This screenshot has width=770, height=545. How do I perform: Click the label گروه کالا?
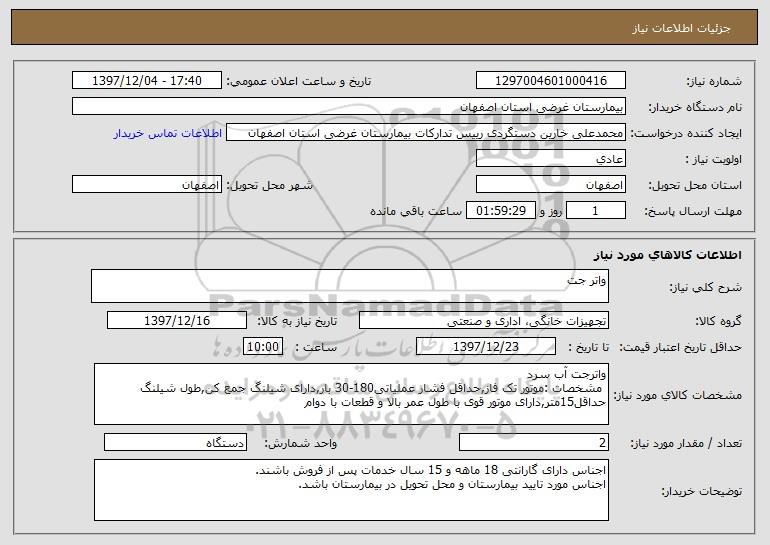[x=718, y=321]
